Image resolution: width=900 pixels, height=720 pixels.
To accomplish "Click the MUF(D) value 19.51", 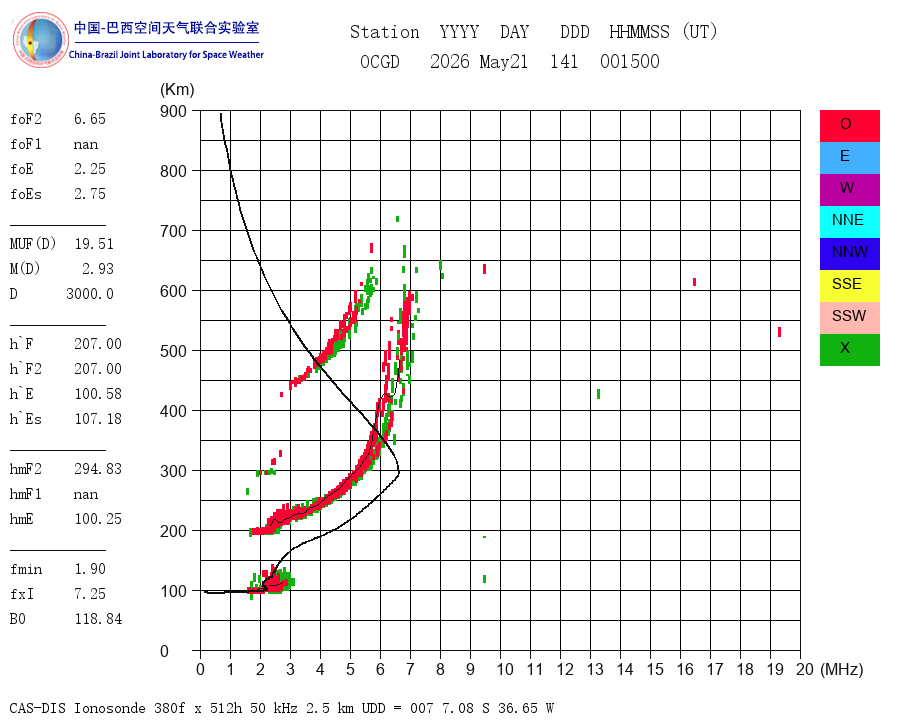I will click(x=94, y=244).
